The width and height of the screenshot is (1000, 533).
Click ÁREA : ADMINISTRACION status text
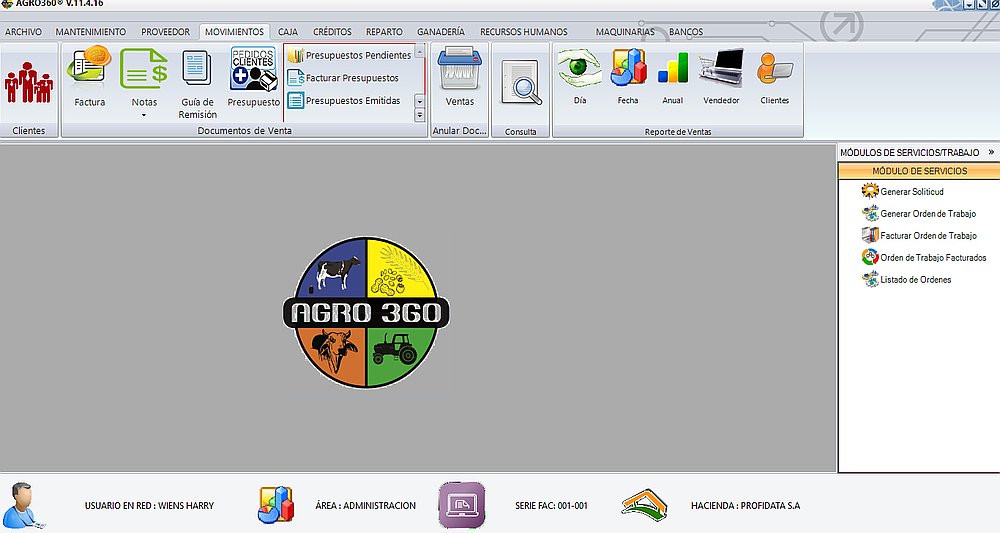tap(365, 506)
